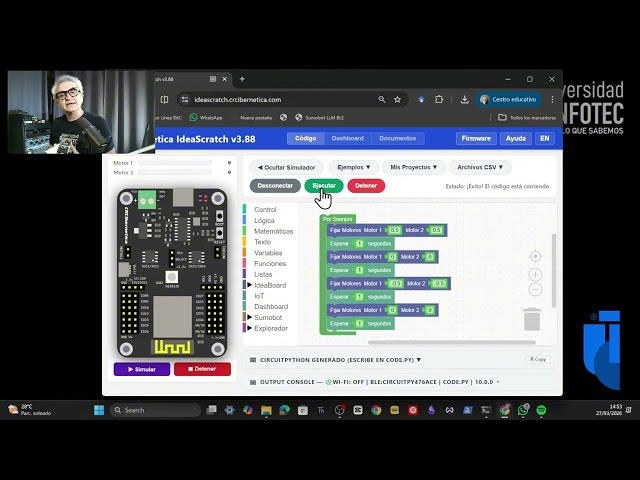The image size is (640, 480).
Task: Click the Windows taskbar Search box
Action: click(x=155, y=410)
